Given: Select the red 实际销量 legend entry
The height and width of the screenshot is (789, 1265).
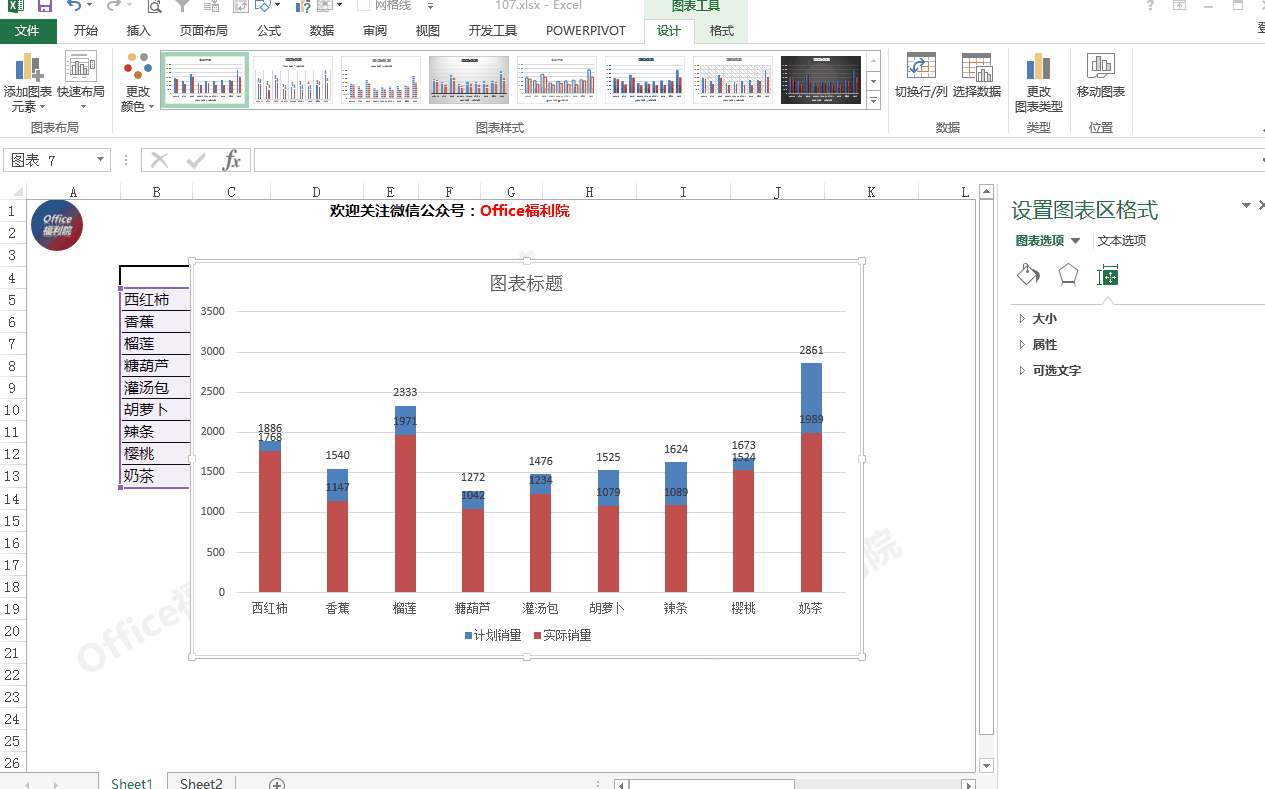Looking at the screenshot, I should pos(562,635).
